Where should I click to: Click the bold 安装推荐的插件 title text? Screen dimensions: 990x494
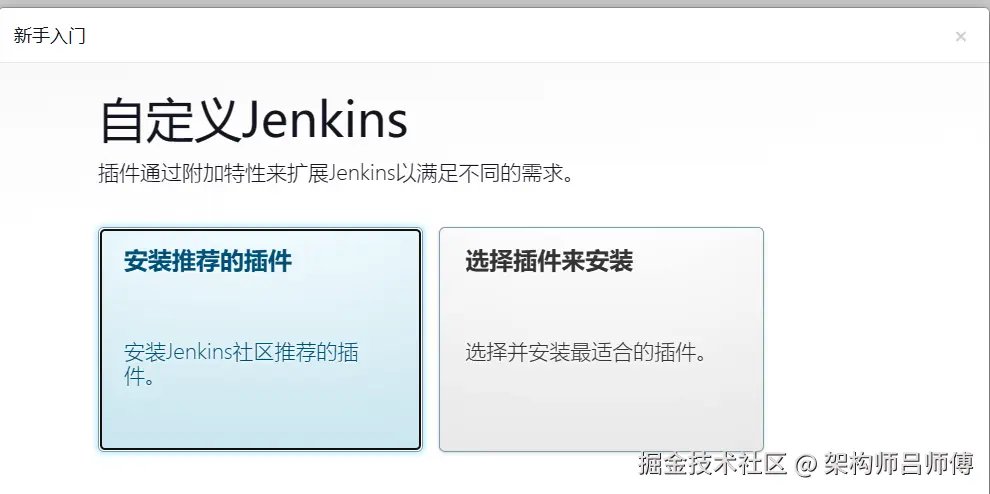tap(208, 261)
